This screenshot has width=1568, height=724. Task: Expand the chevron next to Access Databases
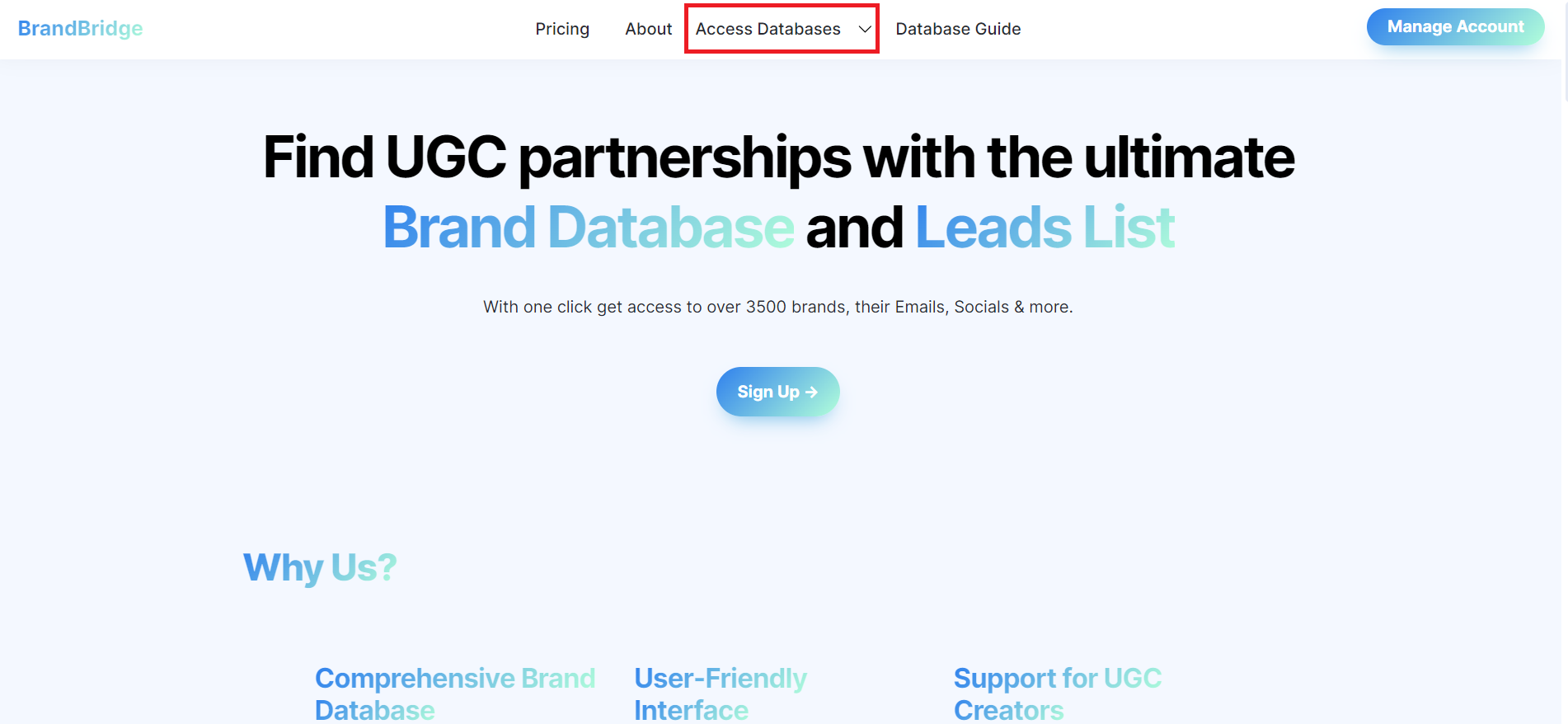(x=865, y=29)
